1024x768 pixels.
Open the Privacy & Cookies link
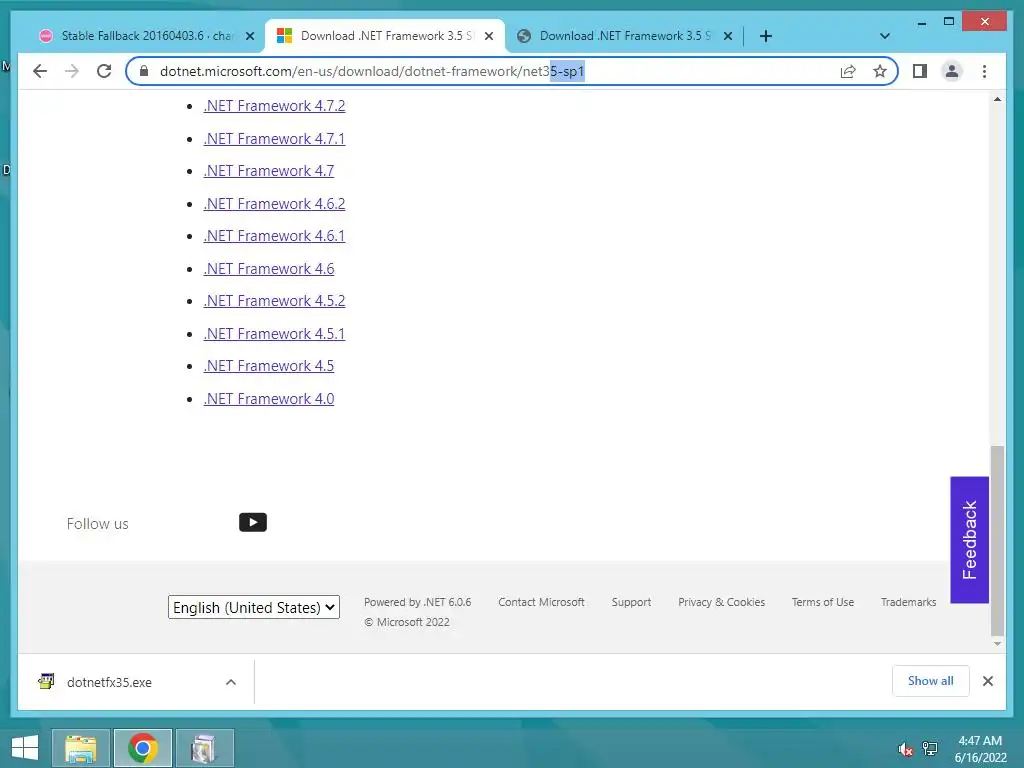tap(721, 602)
